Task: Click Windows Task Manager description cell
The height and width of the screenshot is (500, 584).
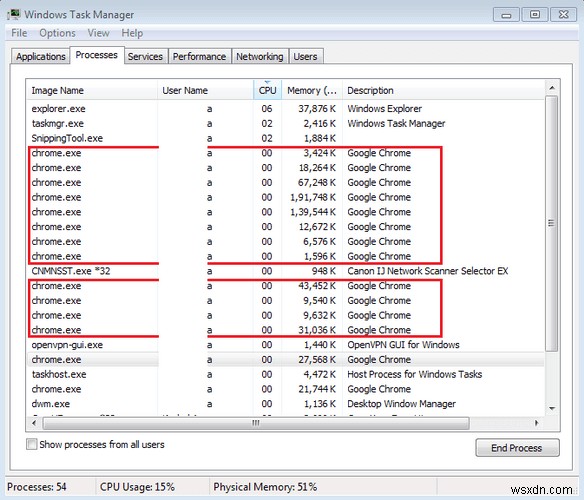Action: pos(396,124)
